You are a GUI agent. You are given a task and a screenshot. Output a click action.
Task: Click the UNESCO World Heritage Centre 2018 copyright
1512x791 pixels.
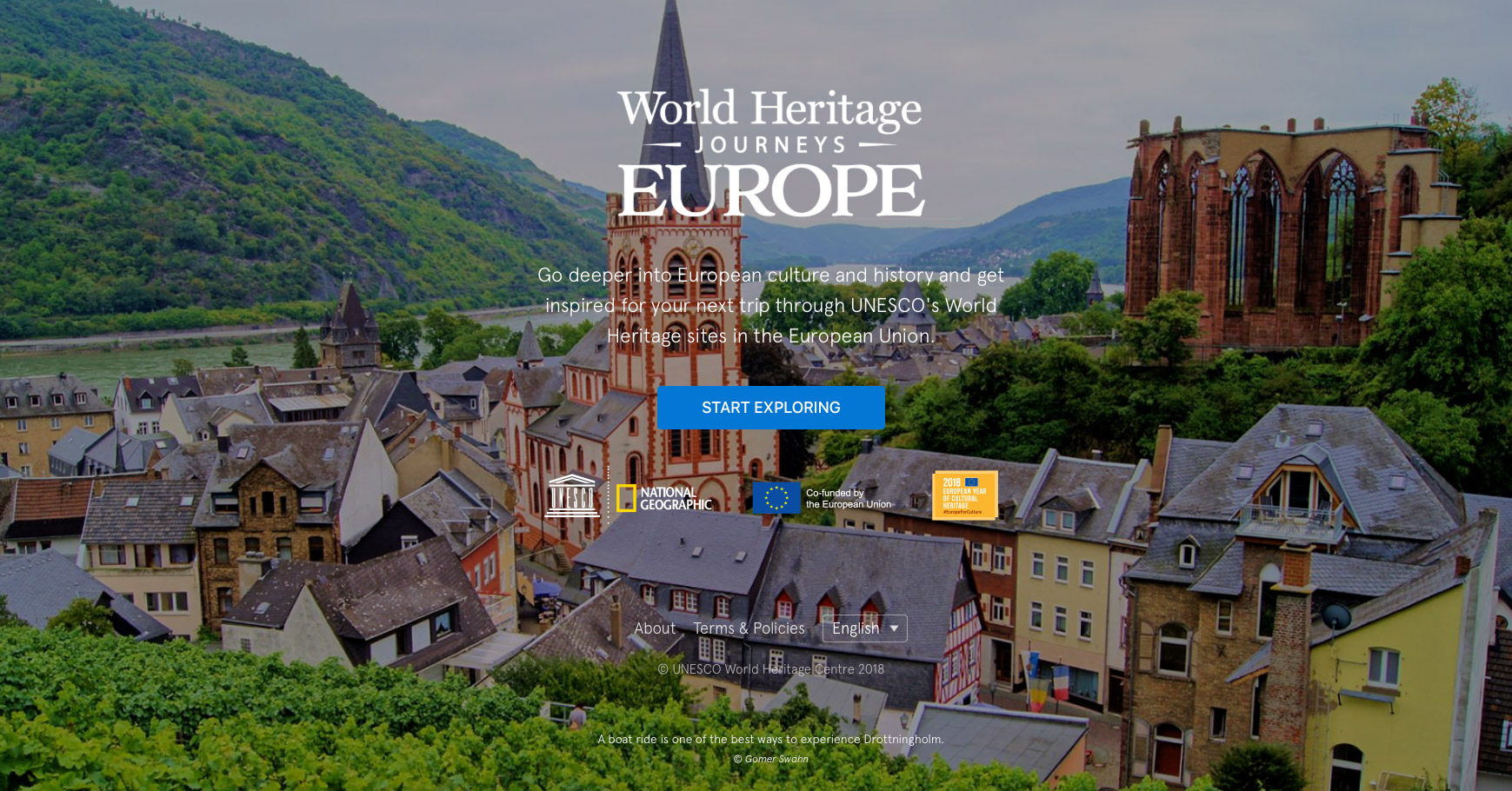point(770,669)
